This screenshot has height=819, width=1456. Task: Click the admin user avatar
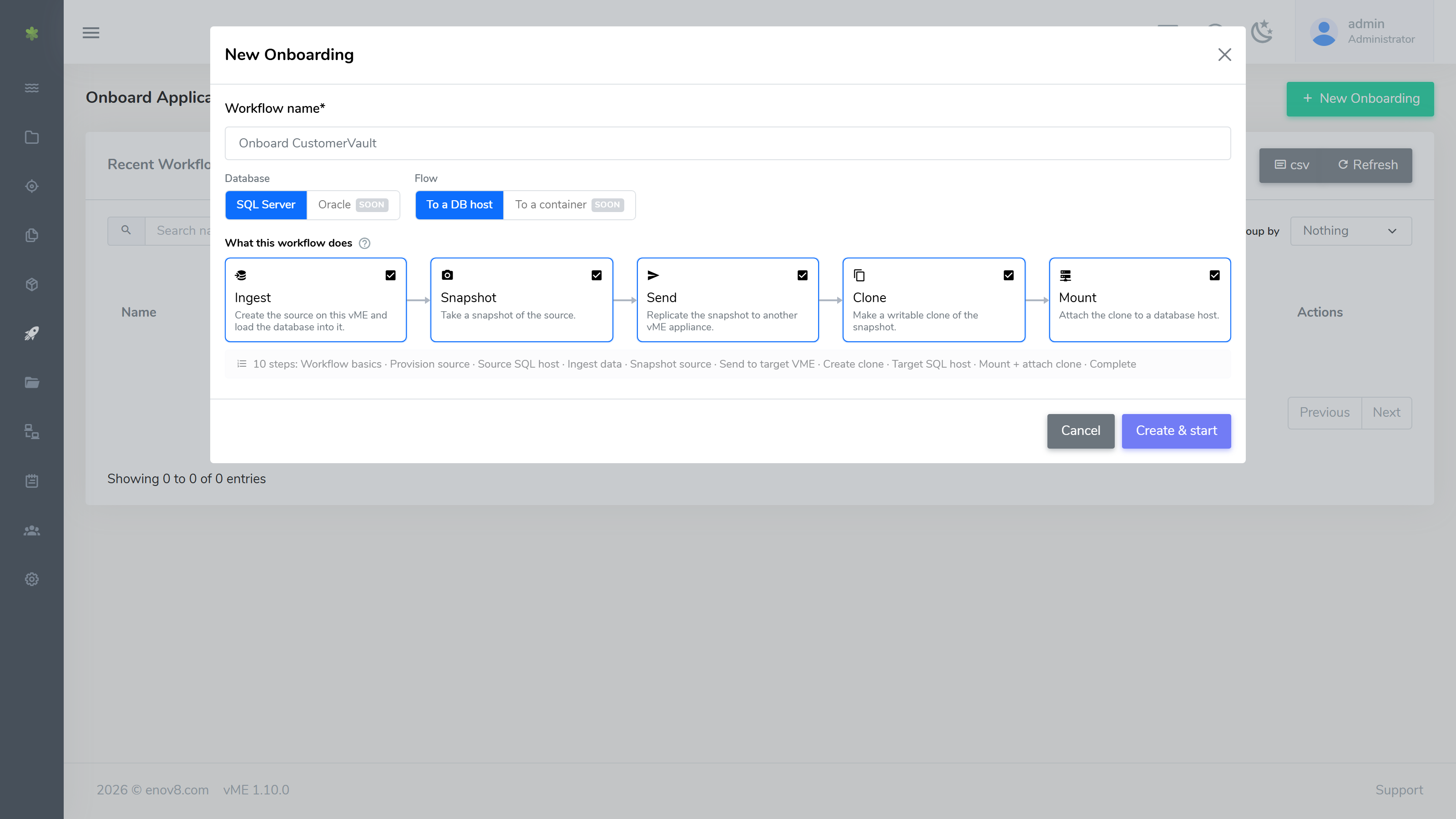click(1324, 32)
